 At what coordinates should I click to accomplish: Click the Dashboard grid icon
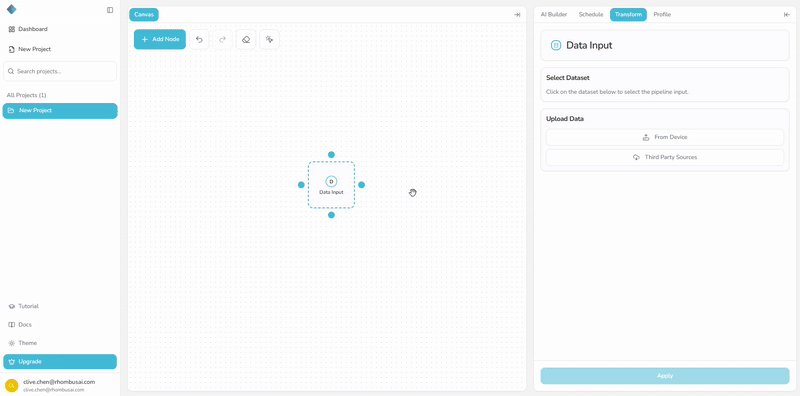[x=12, y=29]
